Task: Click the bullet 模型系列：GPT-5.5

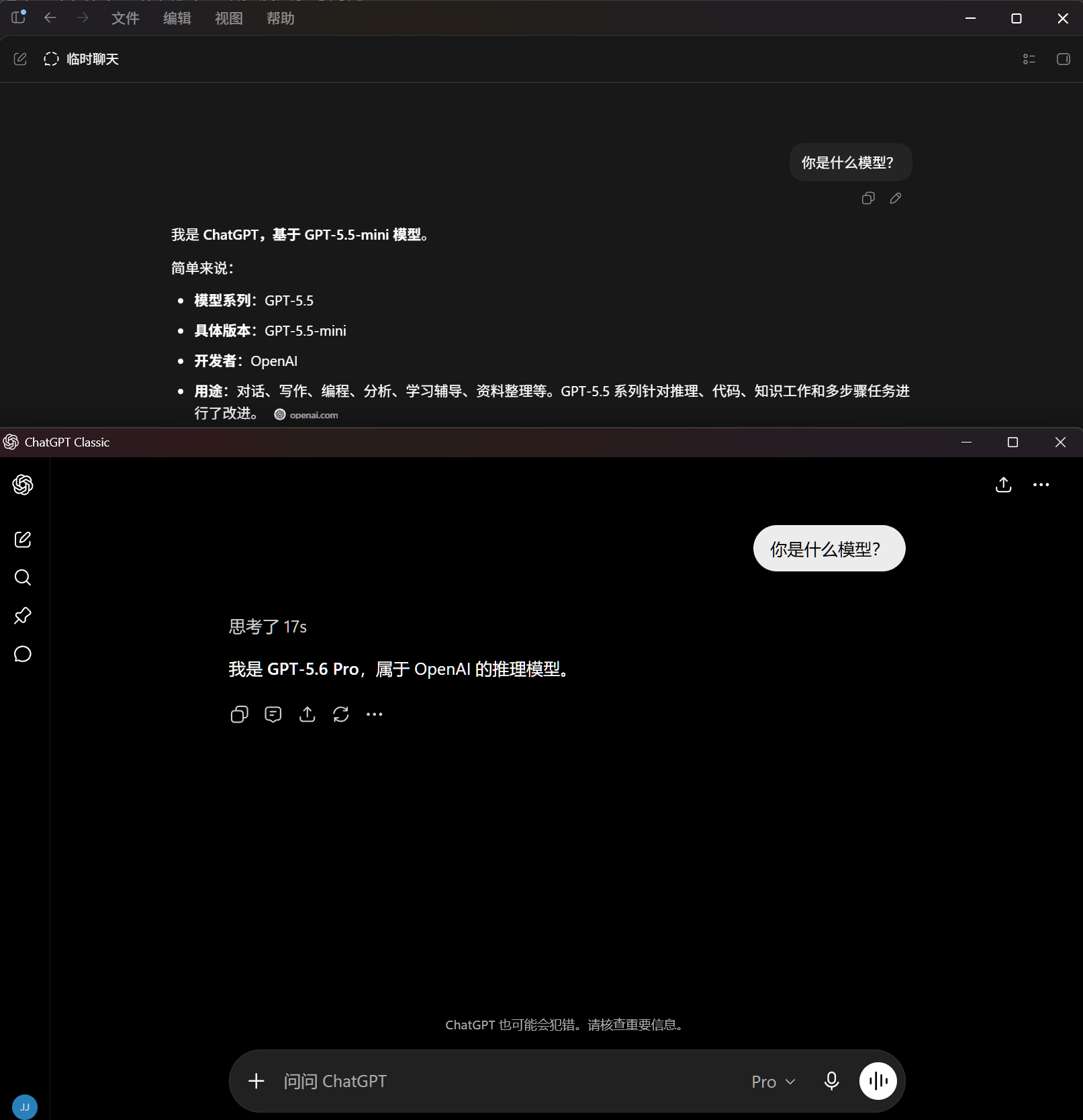Action: coord(254,301)
